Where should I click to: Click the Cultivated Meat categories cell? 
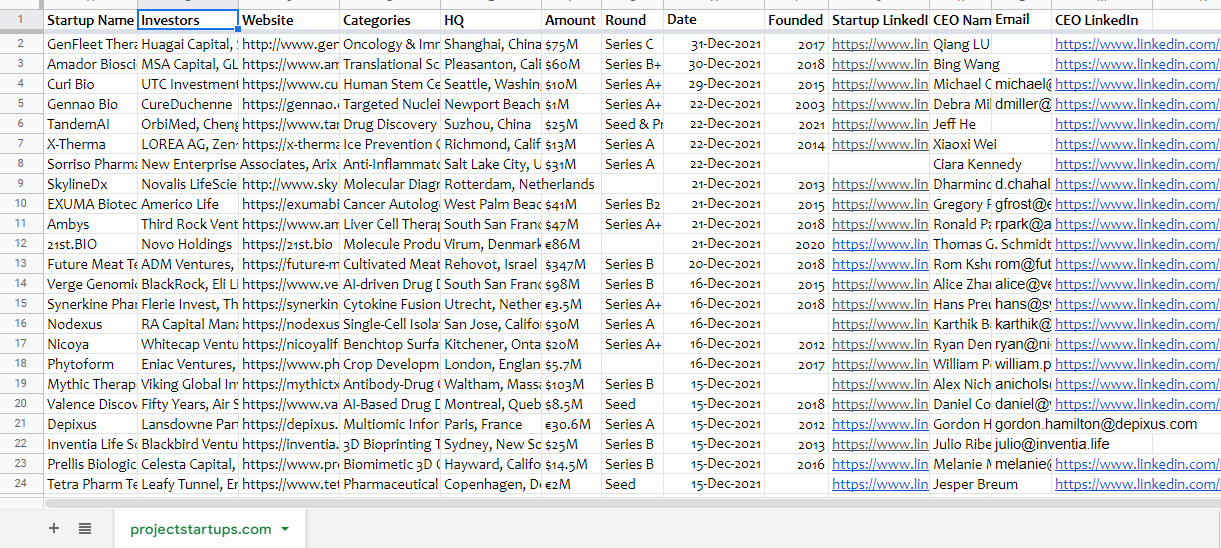click(390, 264)
